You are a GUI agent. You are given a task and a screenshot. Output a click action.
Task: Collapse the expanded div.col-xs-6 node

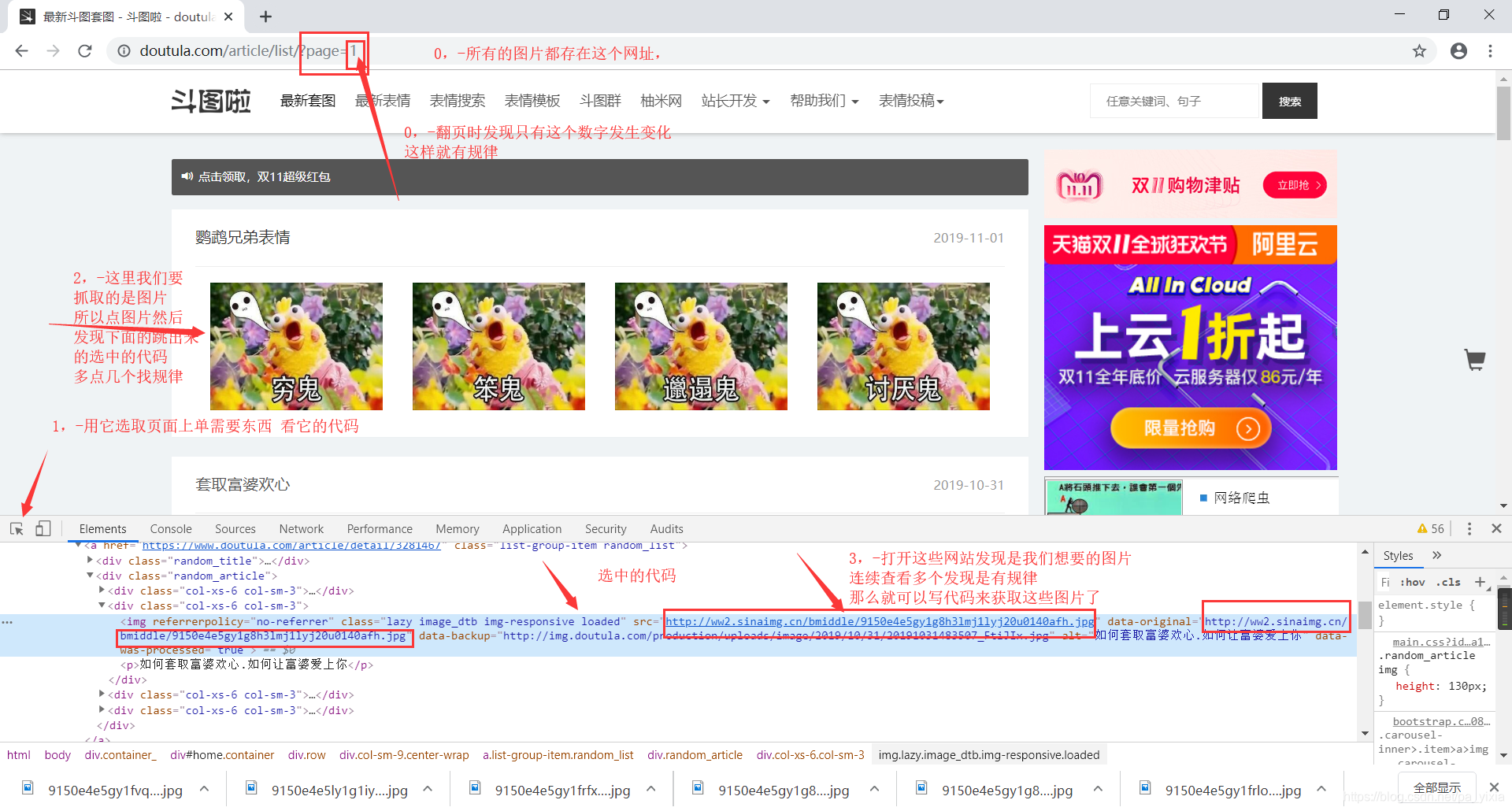[x=102, y=605]
